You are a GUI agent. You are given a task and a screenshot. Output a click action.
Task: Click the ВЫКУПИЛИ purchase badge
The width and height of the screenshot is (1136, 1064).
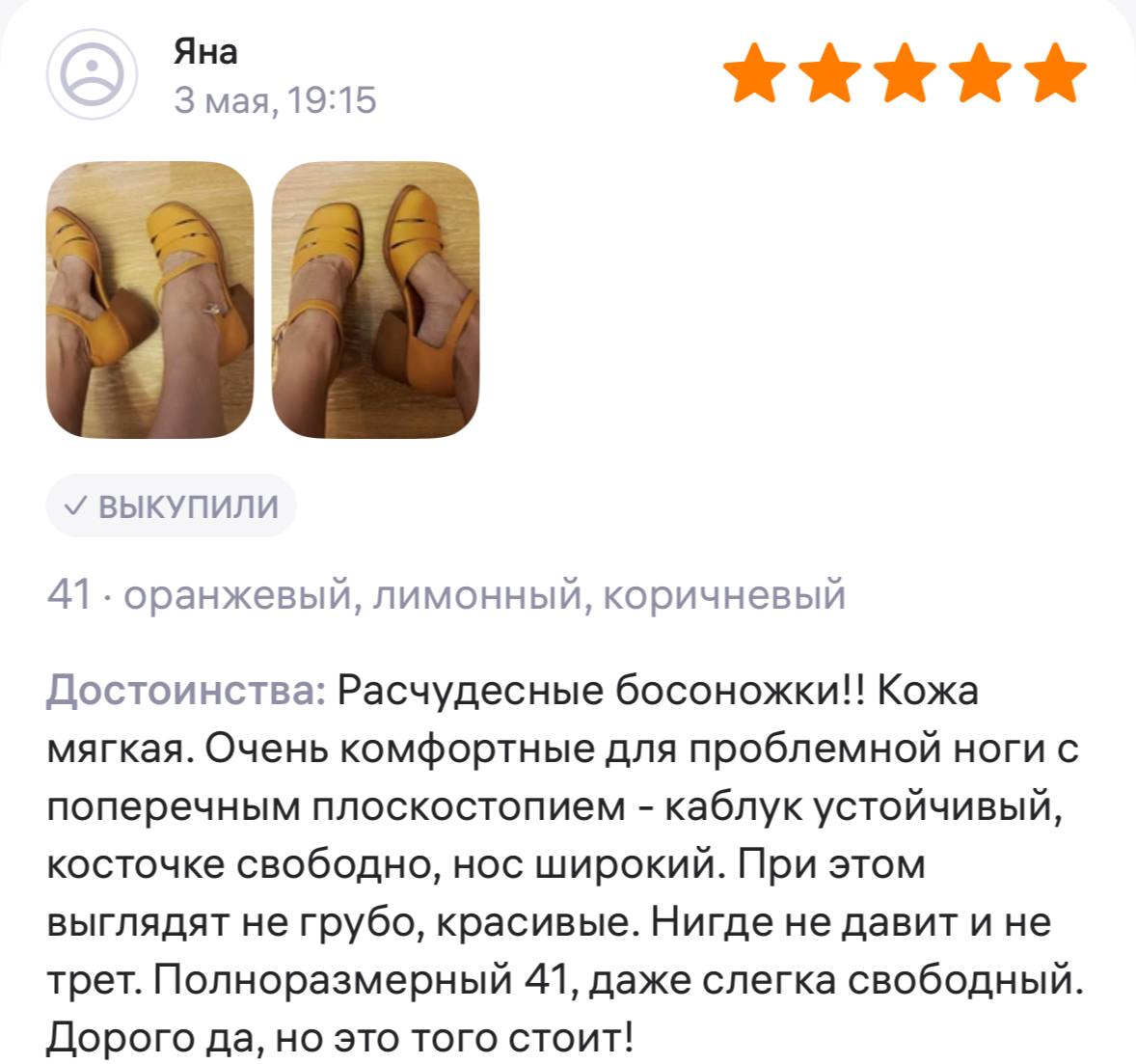pos(172,505)
